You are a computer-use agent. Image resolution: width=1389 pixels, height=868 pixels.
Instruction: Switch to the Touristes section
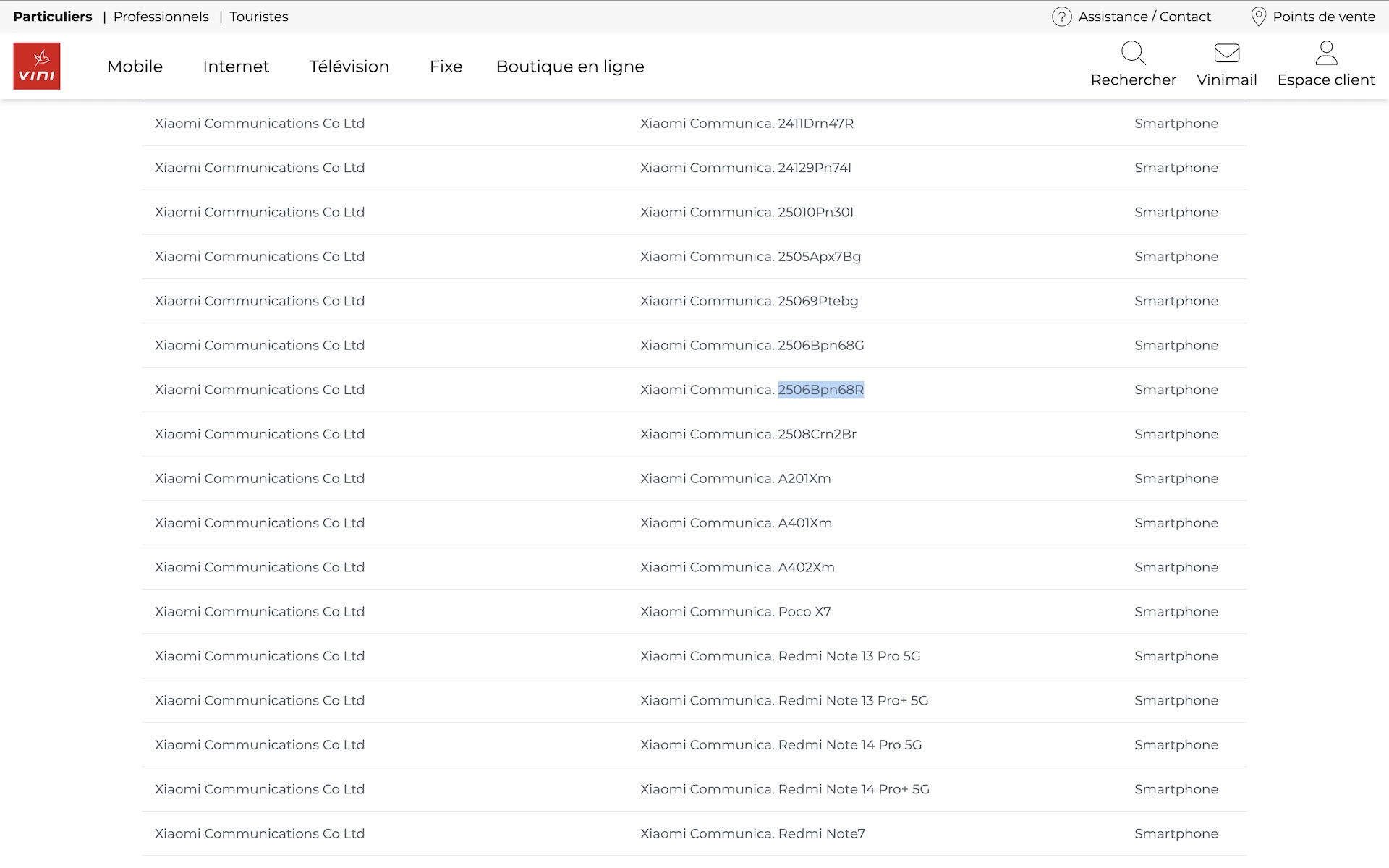click(x=258, y=17)
